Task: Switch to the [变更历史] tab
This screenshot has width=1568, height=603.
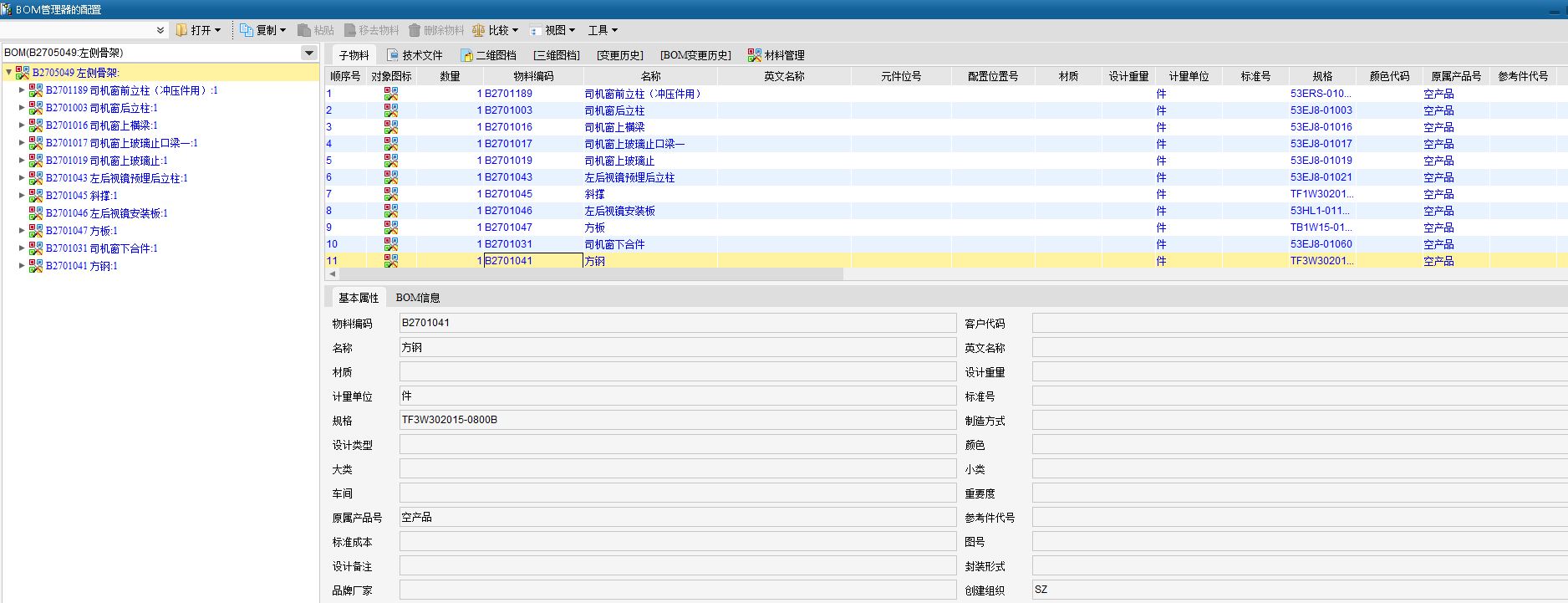Action: (x=619, y=55)
